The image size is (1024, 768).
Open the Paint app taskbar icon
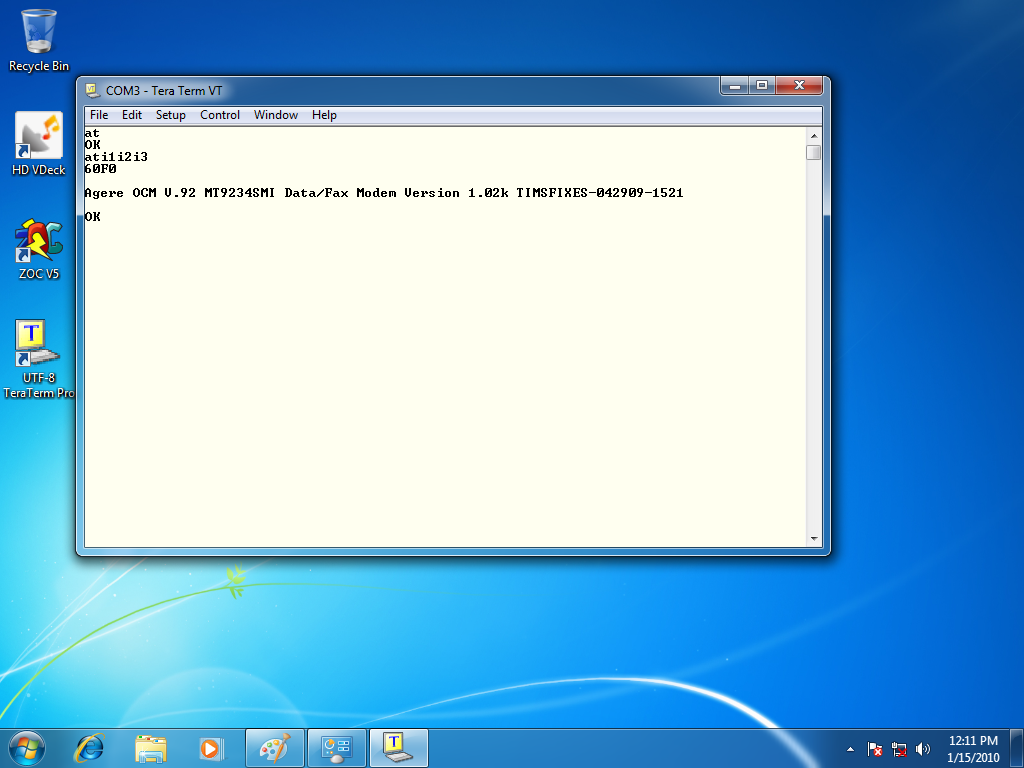tap(274, 747)
